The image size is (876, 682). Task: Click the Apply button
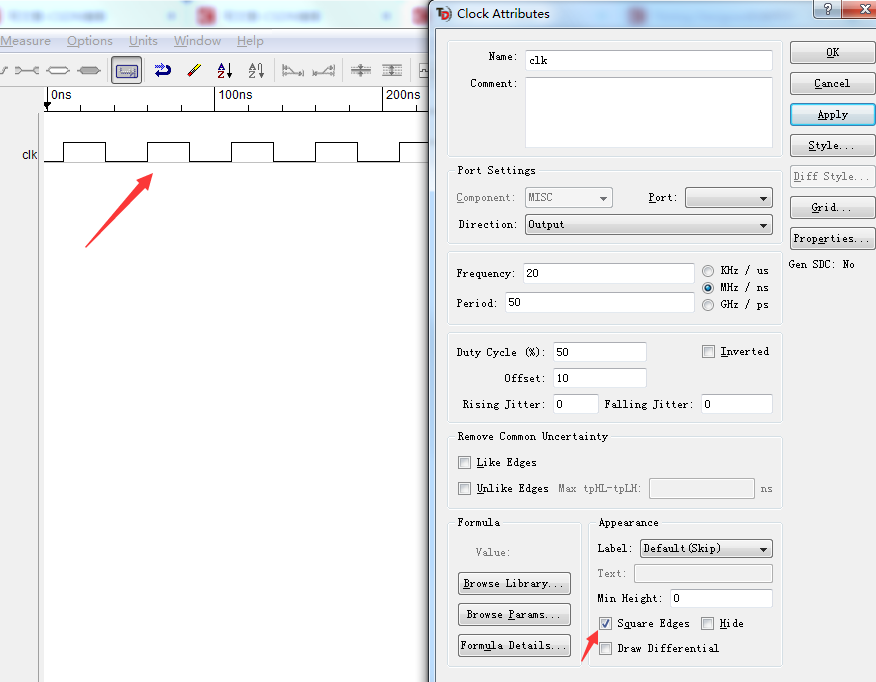pyautogui.click(x=832, y=114)
